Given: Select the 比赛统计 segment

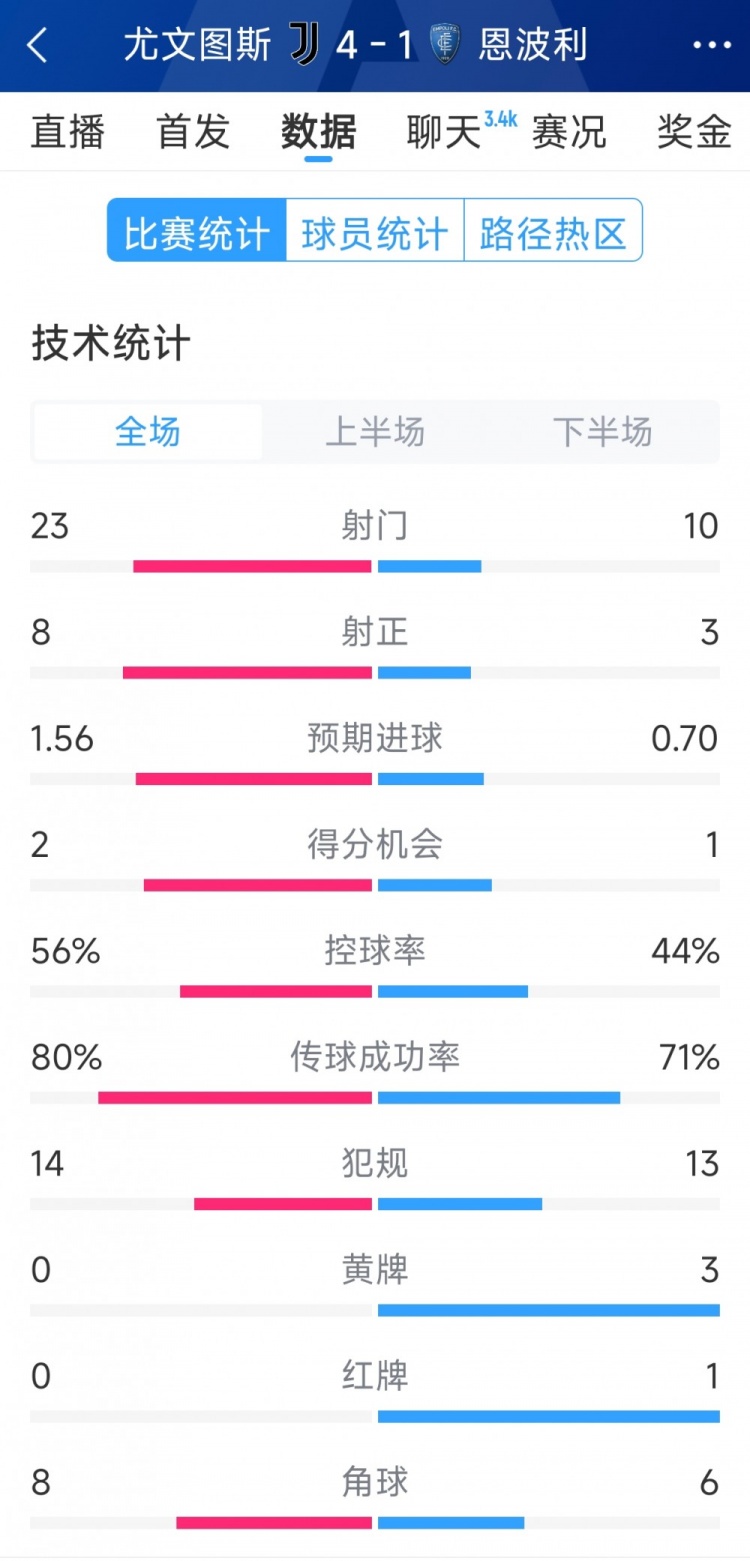Looking at the screenshot, I should coord(197,231).
